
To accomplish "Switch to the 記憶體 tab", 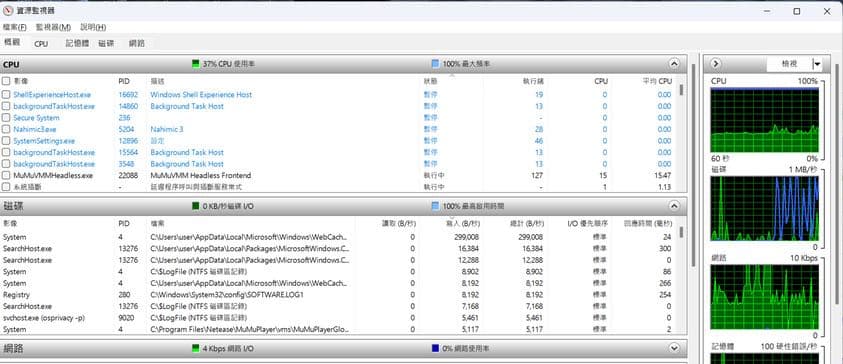I will click(x=77, y=44).
